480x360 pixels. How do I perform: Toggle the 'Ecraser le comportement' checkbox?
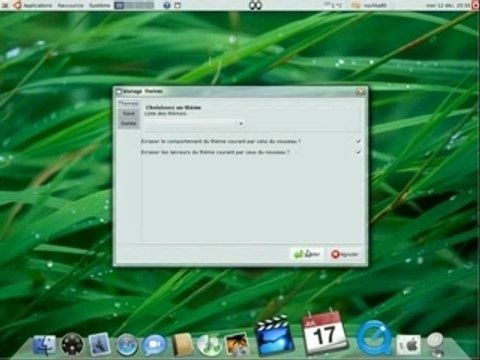point(358,141)
